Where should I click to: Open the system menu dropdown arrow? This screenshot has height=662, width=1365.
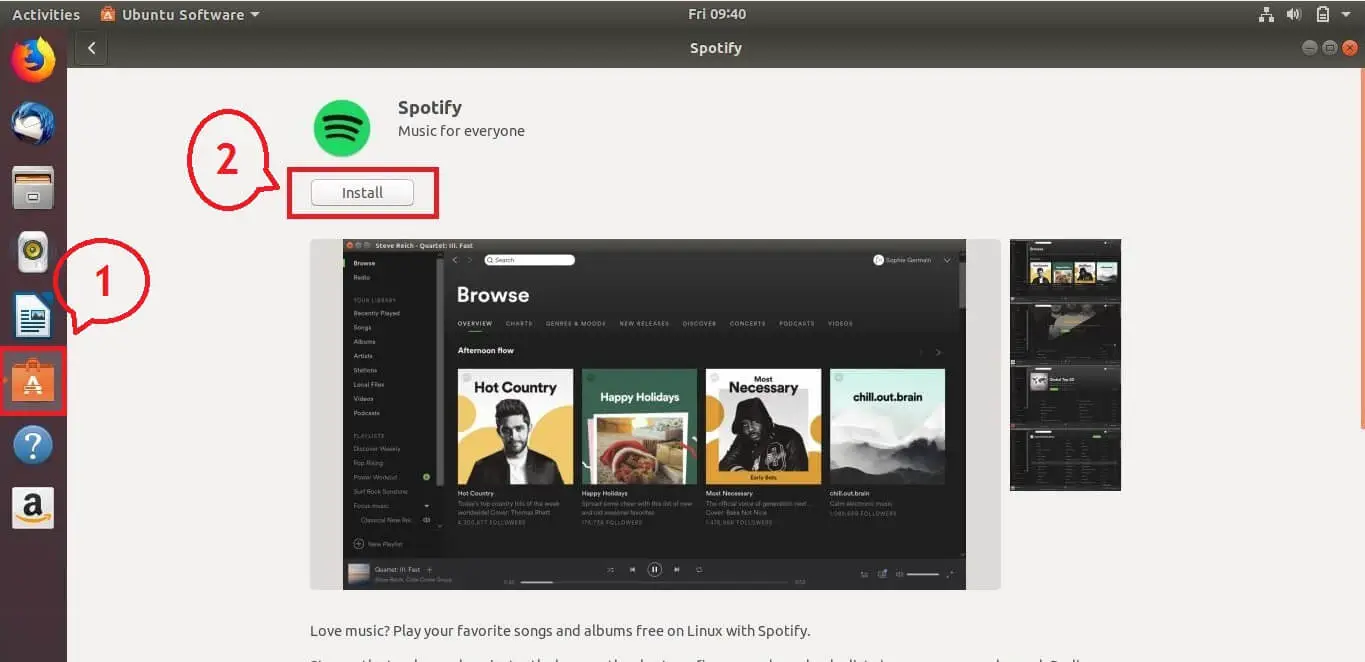1346,15
